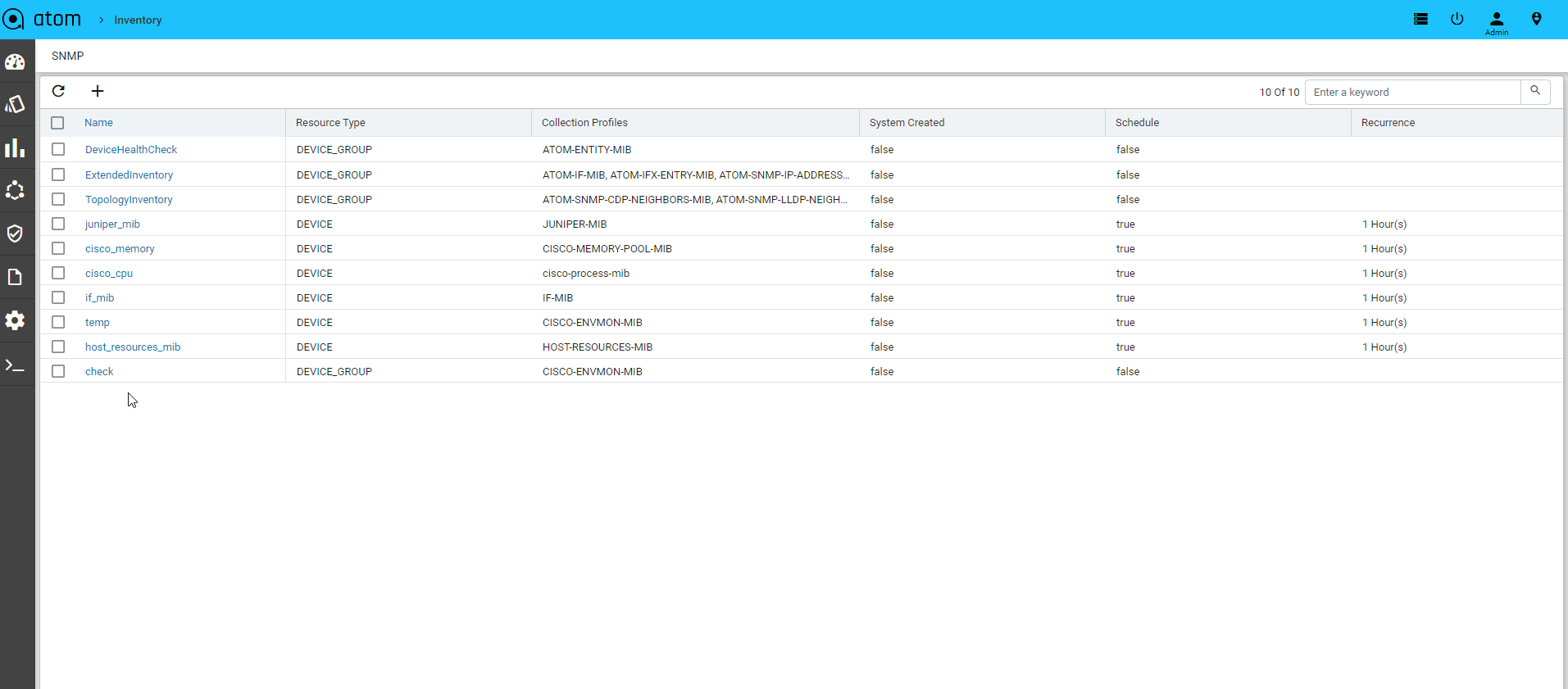Add a new SNMP entry with plus icon

pyautogui.click(x=98, y=91)
